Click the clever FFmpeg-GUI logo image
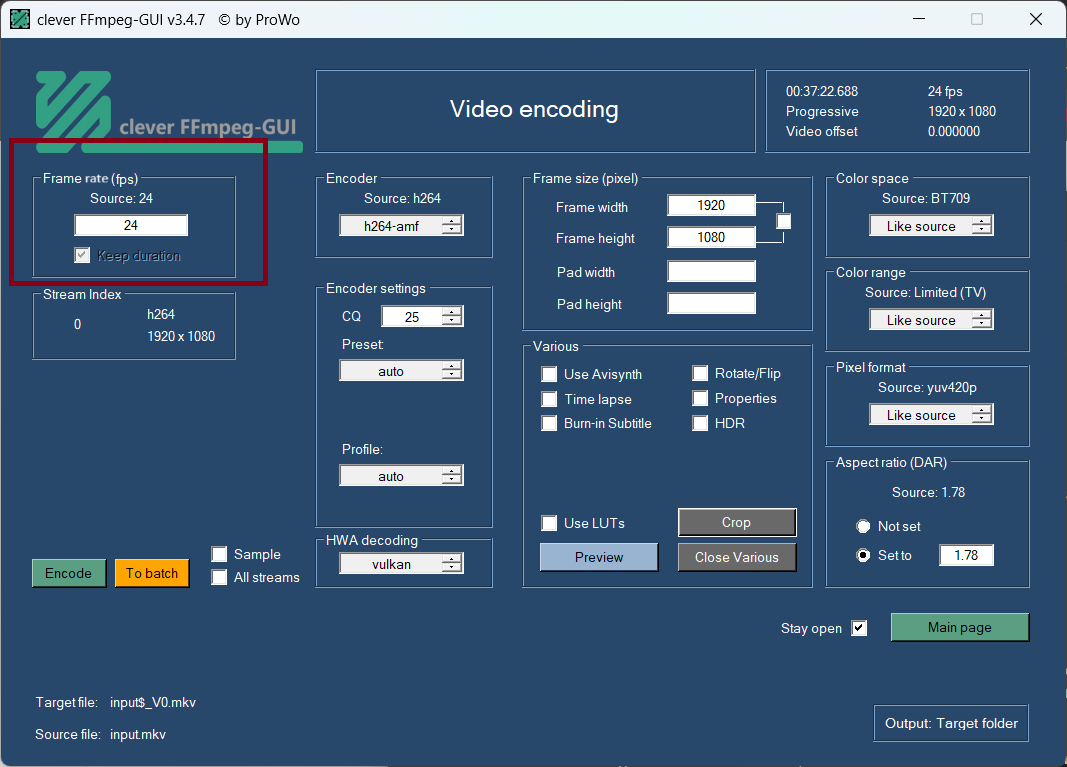Image resolution: width=1067 pixels, height=767 pixels. point(169,112)
